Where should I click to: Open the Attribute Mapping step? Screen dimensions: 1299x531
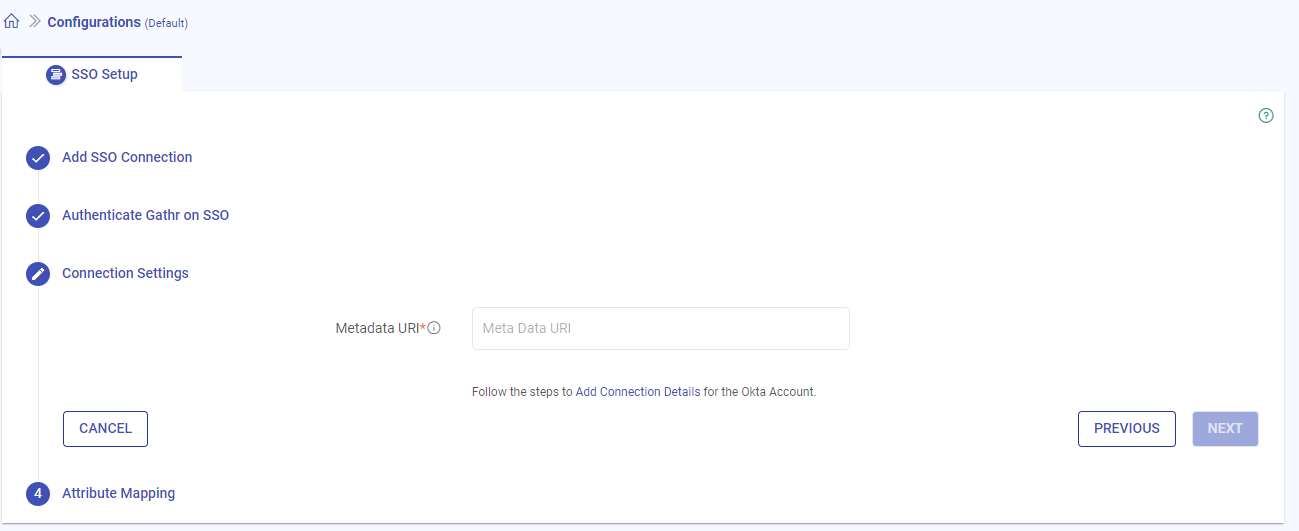tap(118, 493)
